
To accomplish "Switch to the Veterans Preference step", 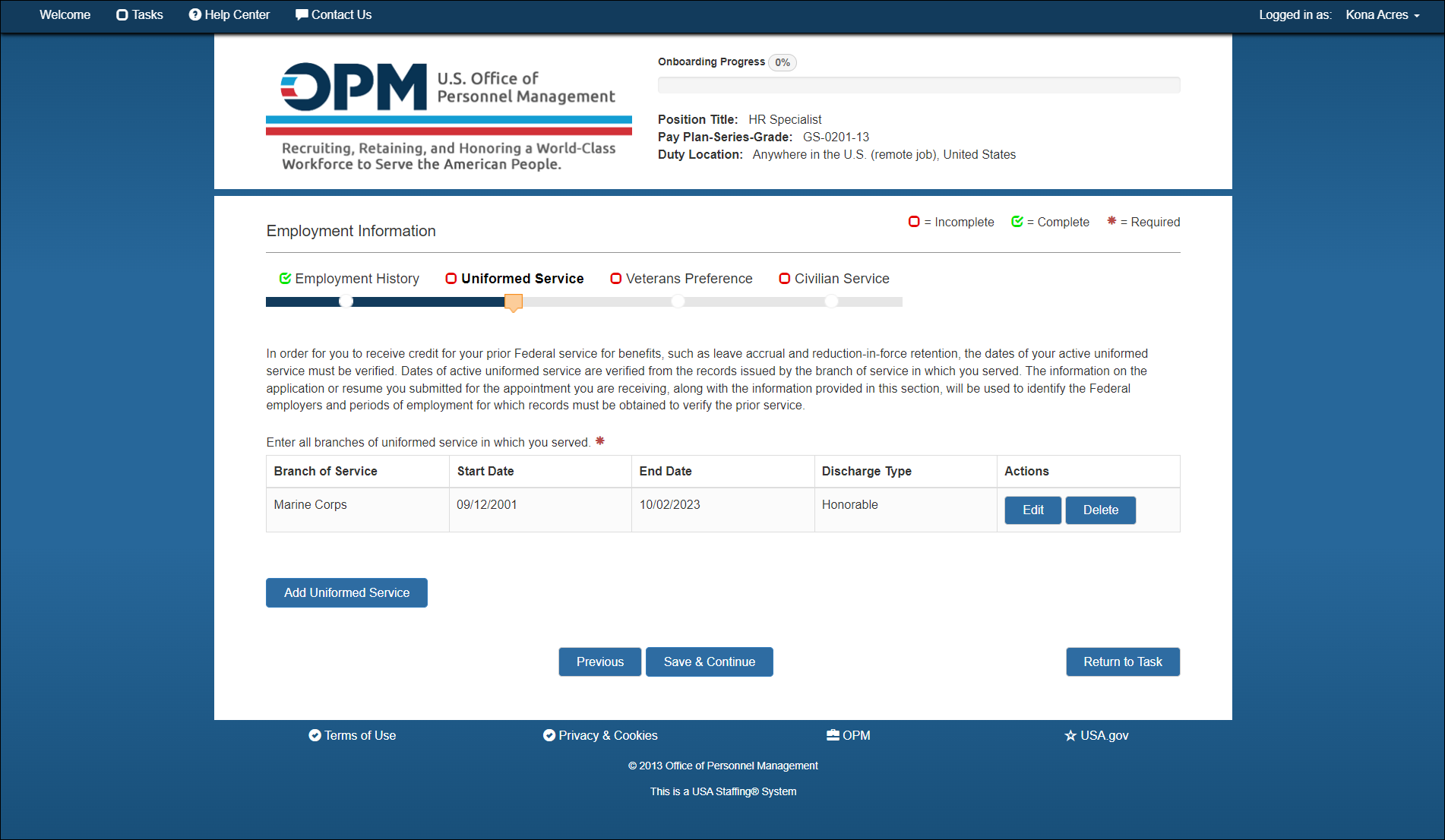I will 681,279.
